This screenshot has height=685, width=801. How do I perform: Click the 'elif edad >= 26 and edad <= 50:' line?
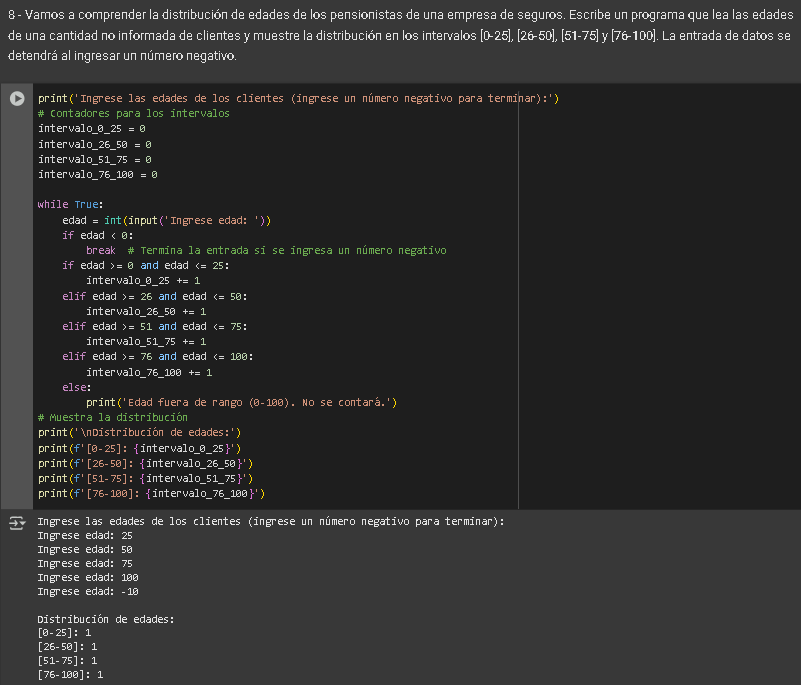point(155,296)
